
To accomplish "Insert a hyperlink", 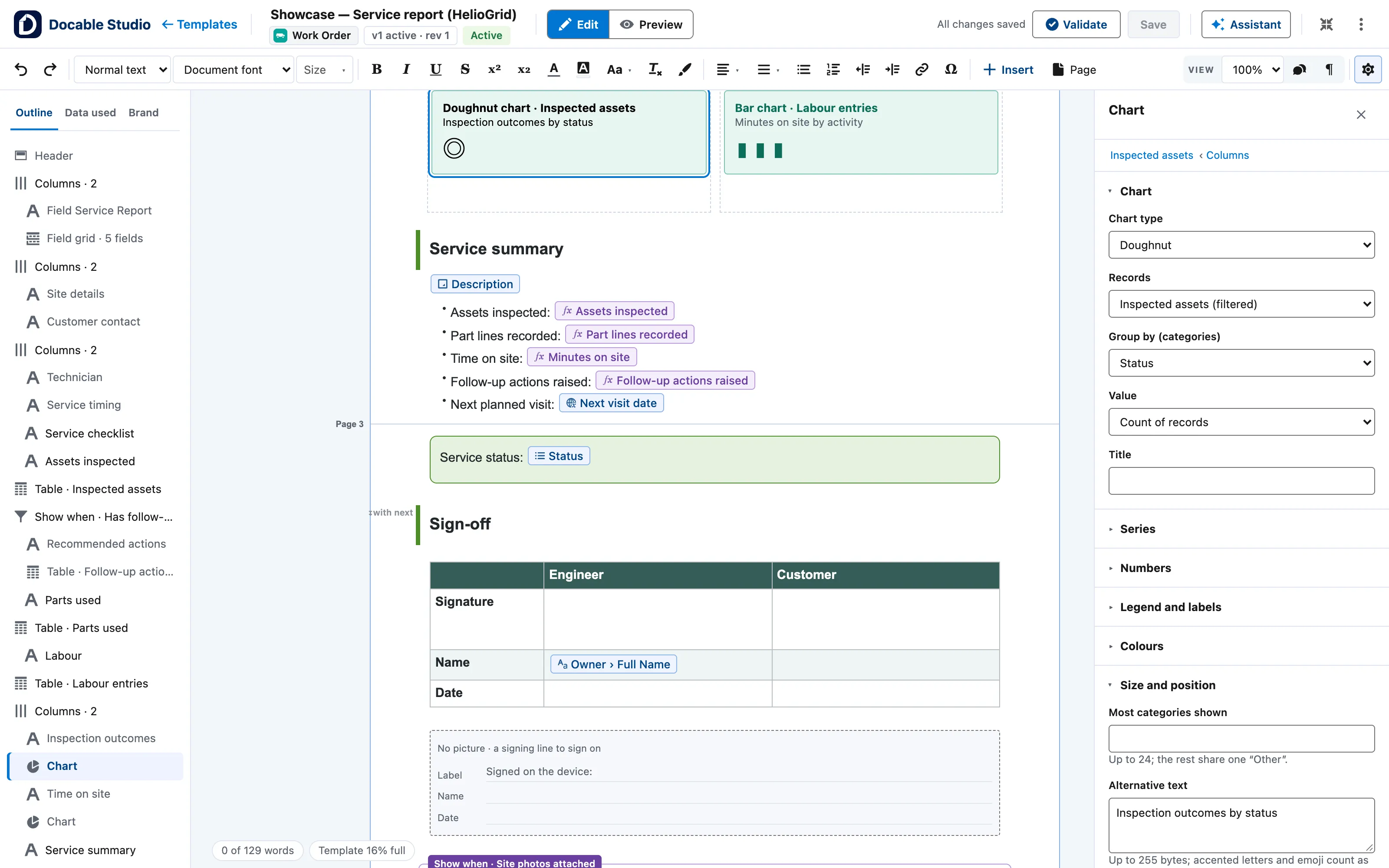I will tap(922, 69).
